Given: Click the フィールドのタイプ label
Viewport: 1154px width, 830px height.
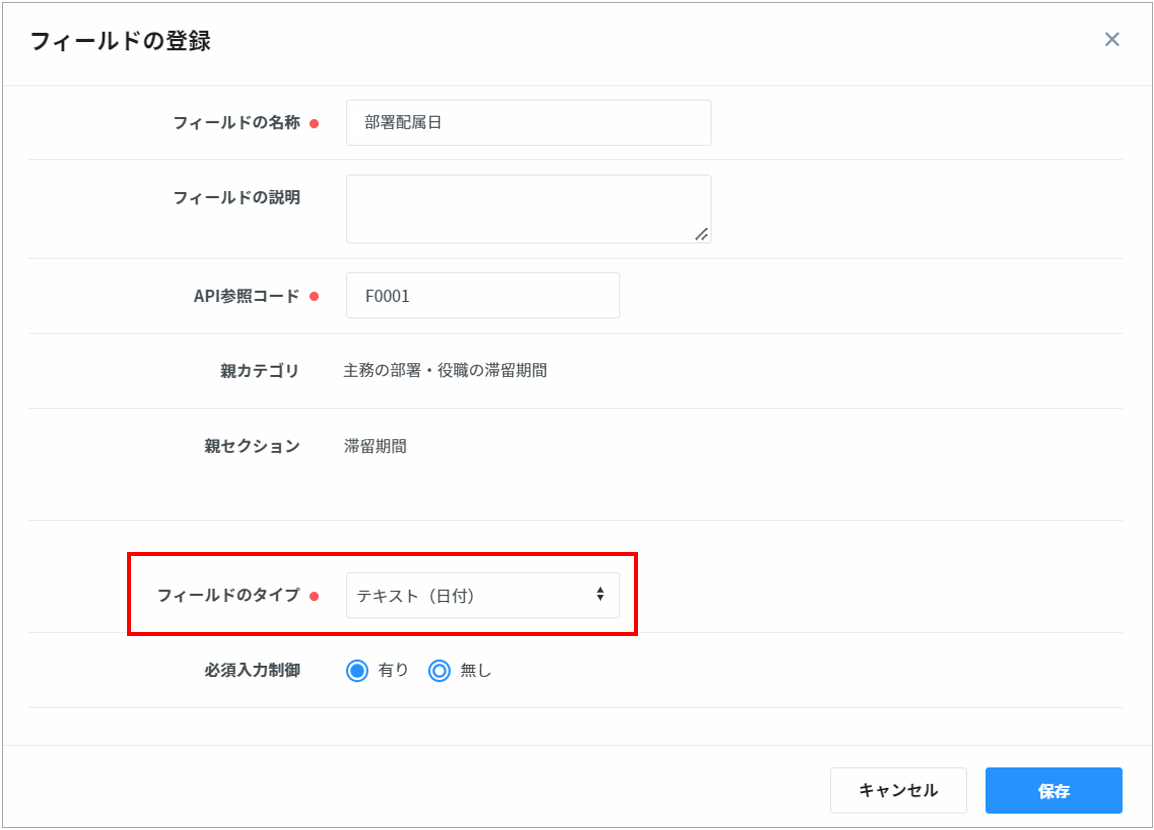Looking at the screenshot, I should pos(228,596).
